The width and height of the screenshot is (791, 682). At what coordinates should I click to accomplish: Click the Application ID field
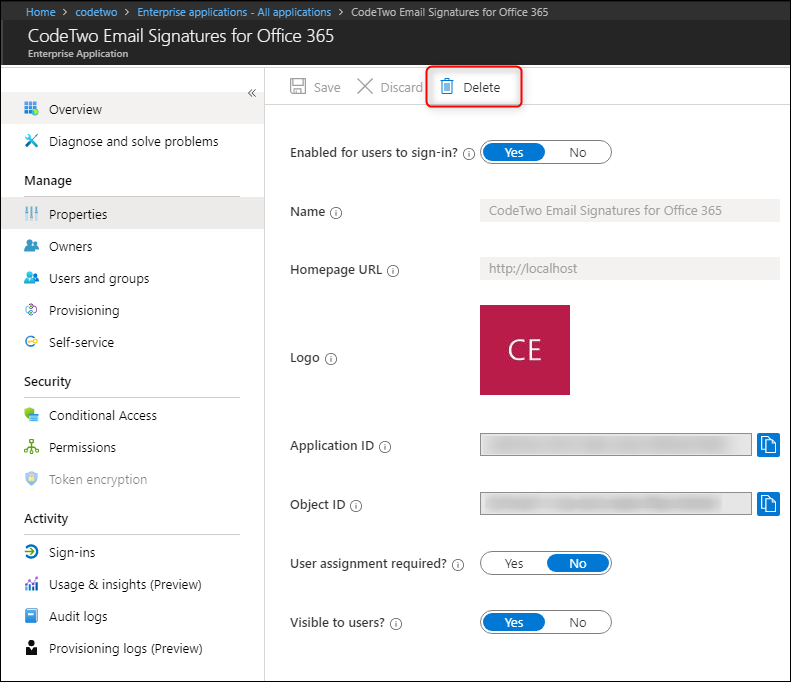615,444
